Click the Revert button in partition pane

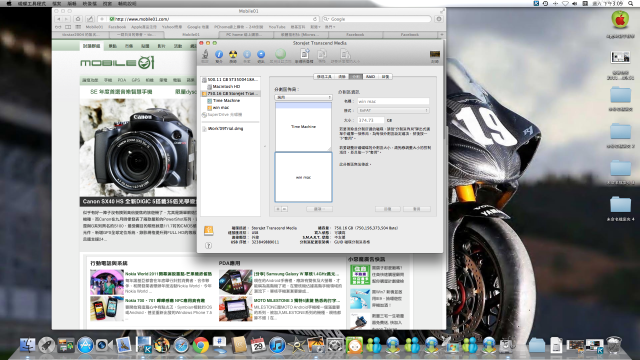coord(387,209)
